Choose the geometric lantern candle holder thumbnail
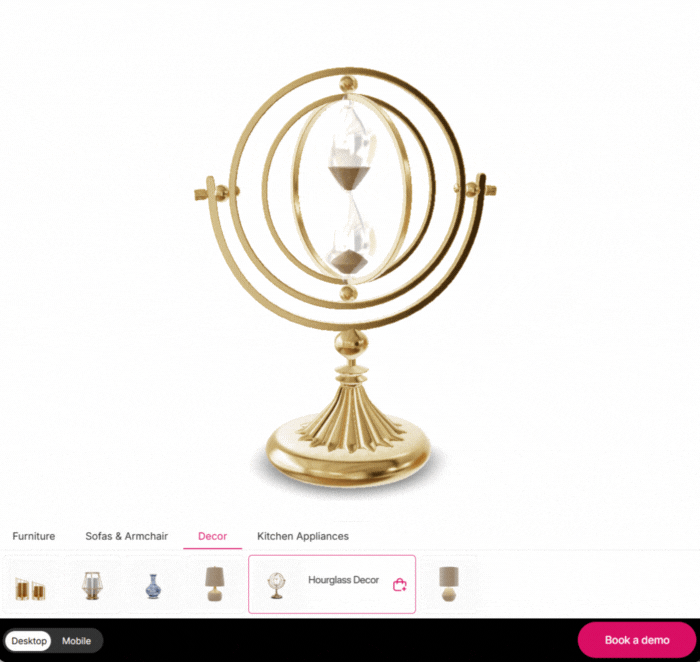 [92, 585]
